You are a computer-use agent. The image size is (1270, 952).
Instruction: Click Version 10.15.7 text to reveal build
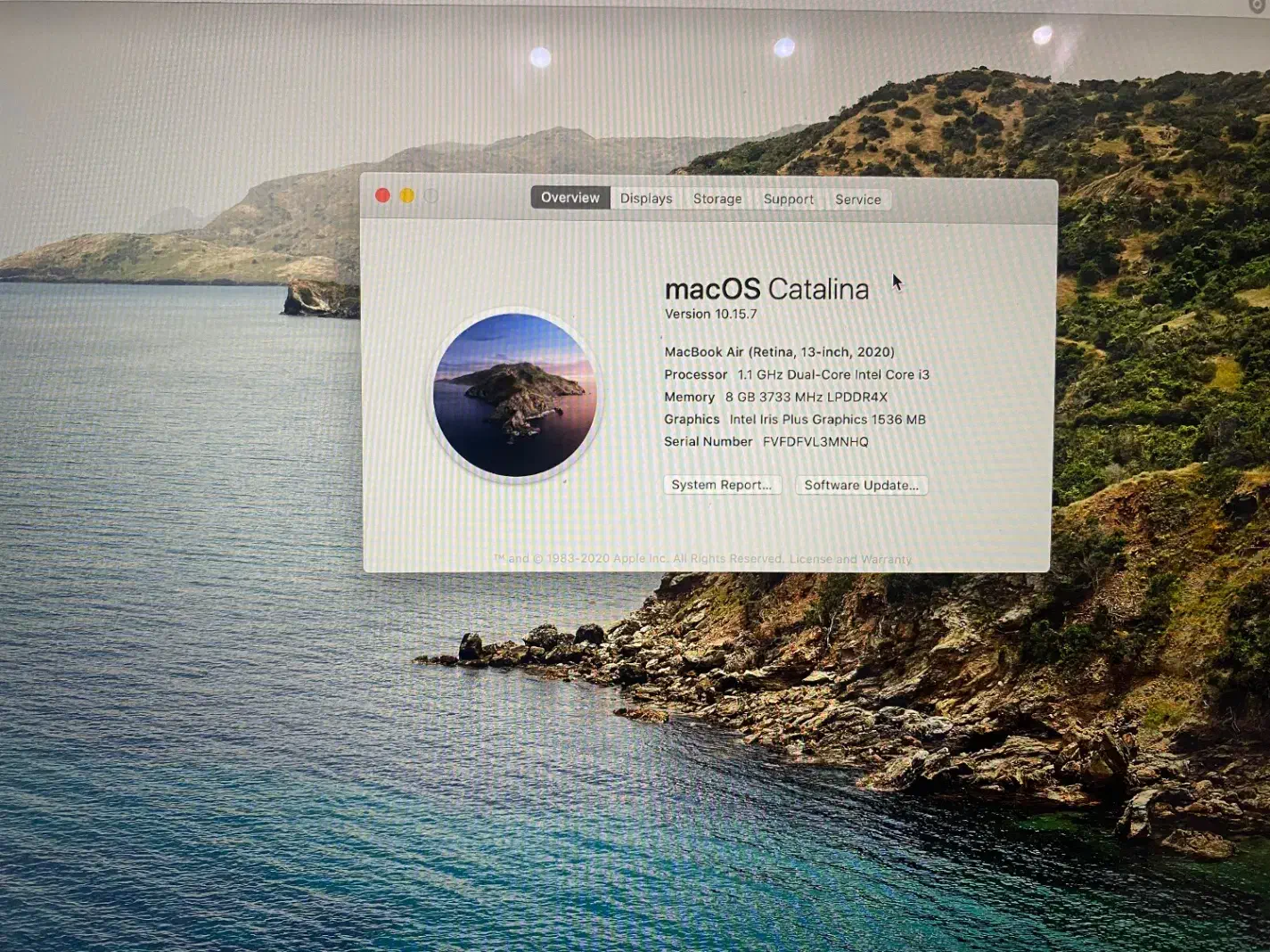[x=710, y=314]
